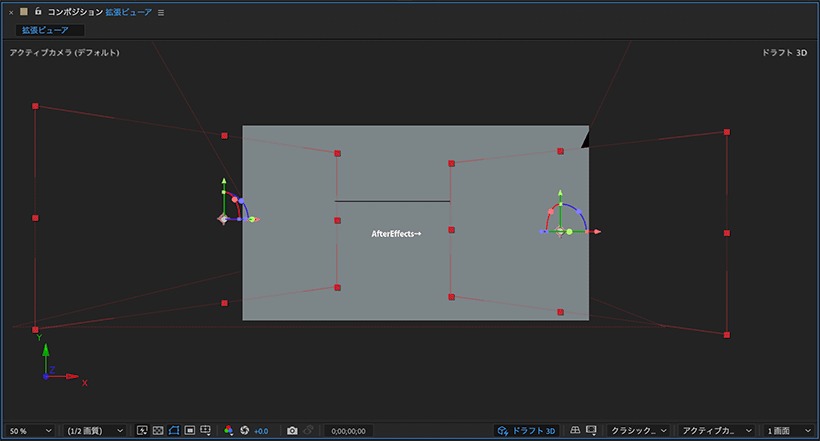The image size is (820, 441).
Task: Select the 拡張ビューア composition tab
Action: pyautogui.click(x=45, y=30)
